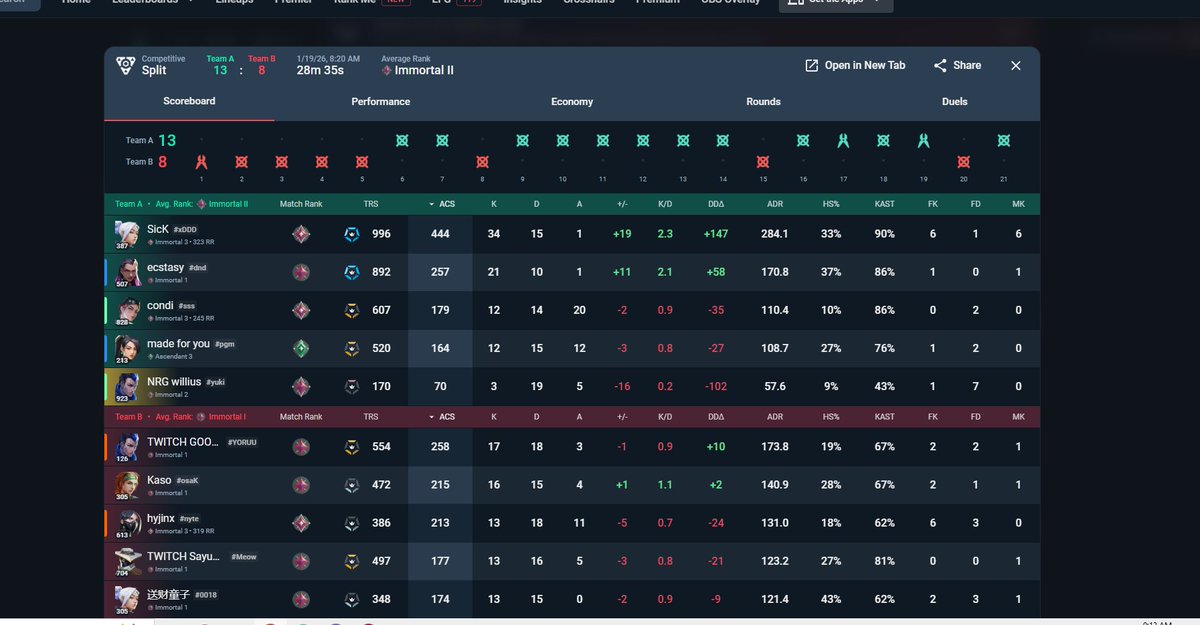Open player condi's profile
This screenshot has height=625, width=1200.
(x=160, y=305)
